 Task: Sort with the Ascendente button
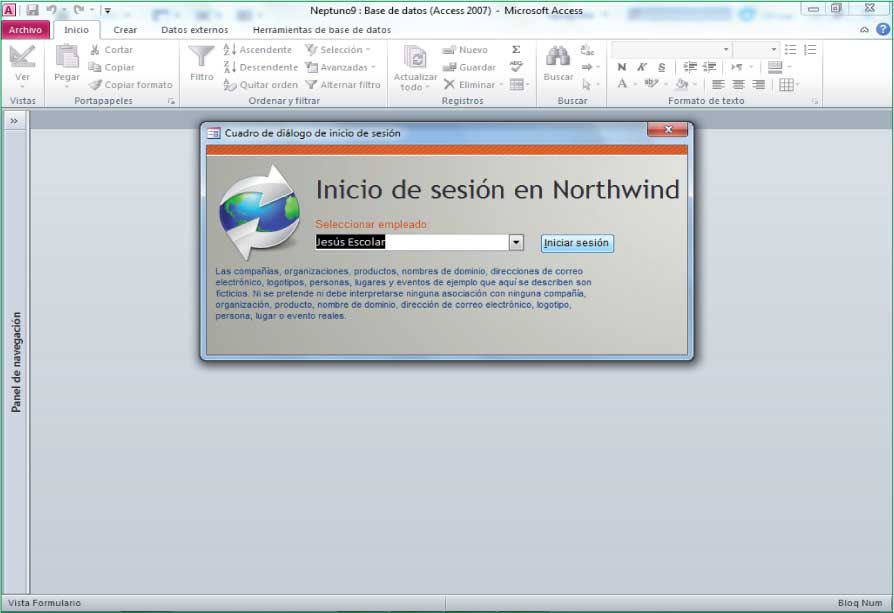[x=258, y=50]
